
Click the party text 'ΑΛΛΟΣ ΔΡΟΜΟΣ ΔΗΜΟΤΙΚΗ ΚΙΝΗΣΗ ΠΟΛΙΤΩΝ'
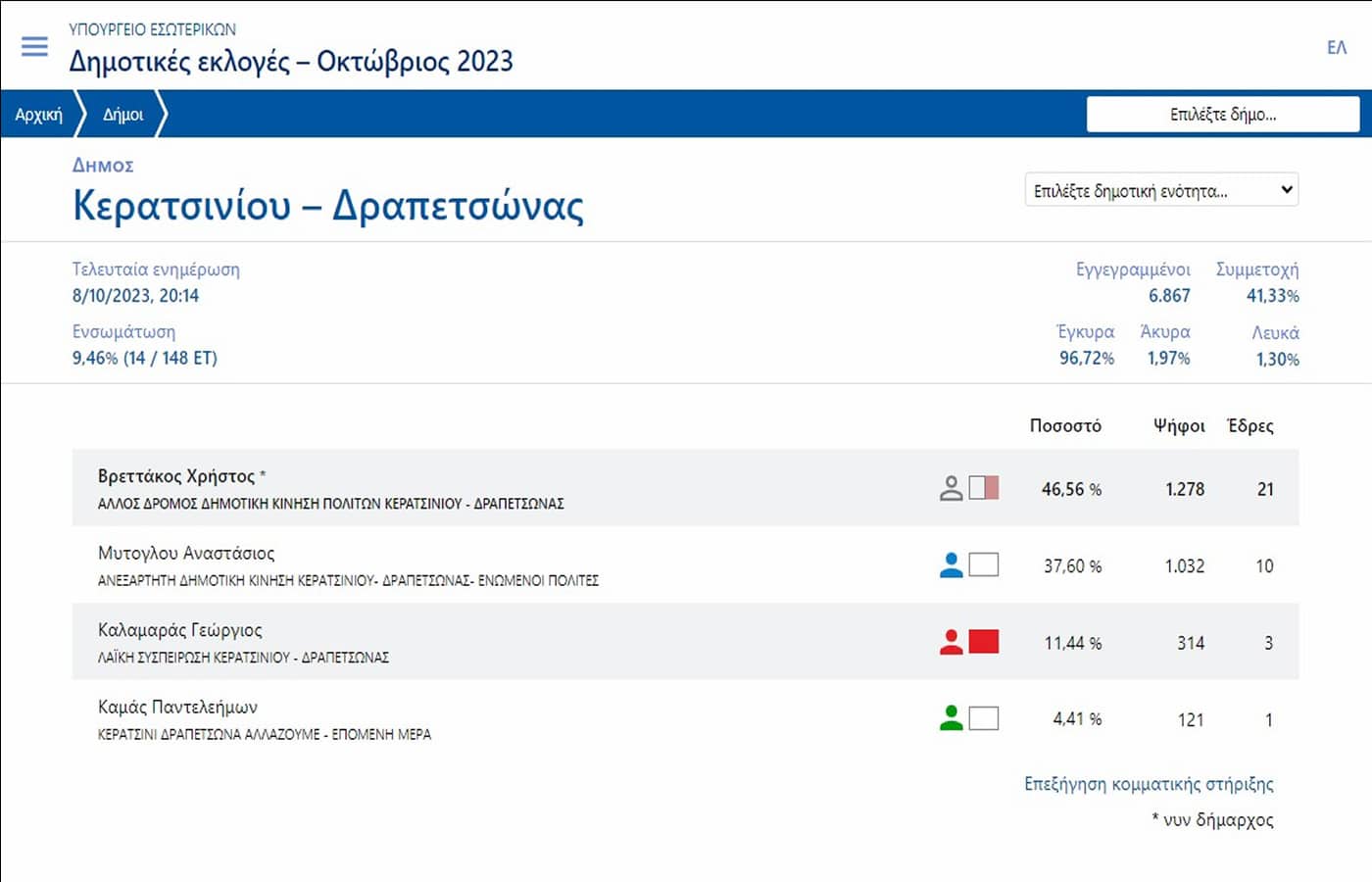pyautogui.click(x=239, y=504)
